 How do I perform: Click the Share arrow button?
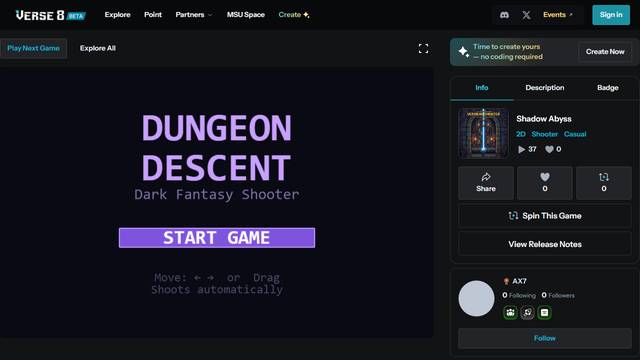tap(486, 183)
